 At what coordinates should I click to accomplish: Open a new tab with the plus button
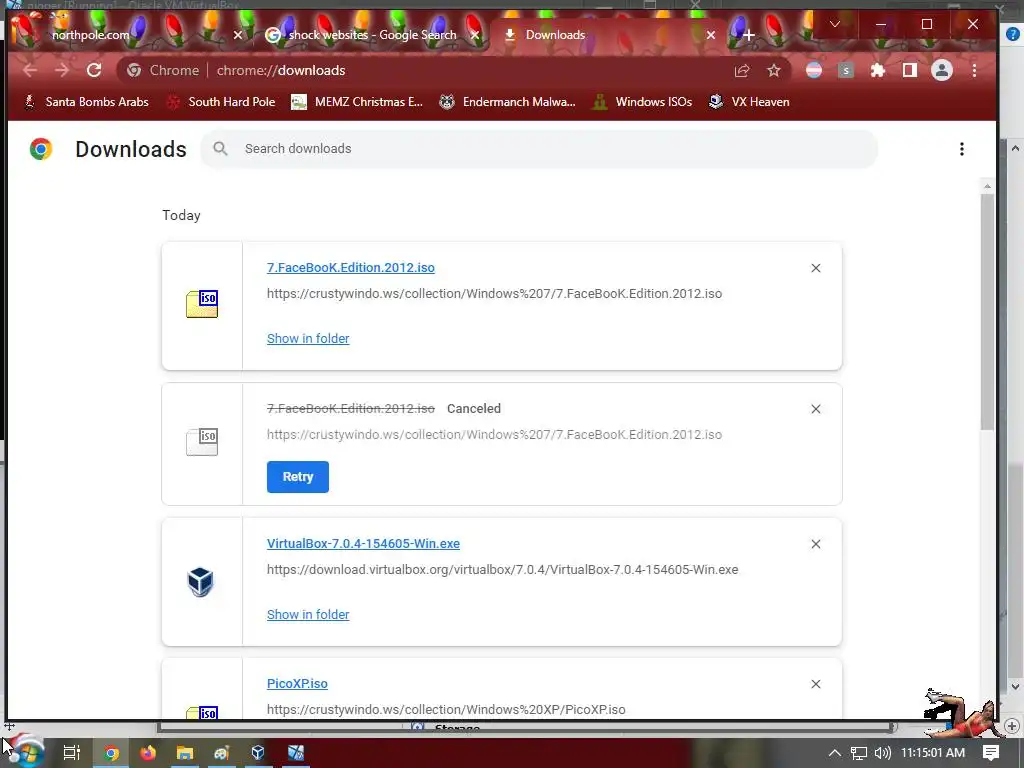(748, 35)
